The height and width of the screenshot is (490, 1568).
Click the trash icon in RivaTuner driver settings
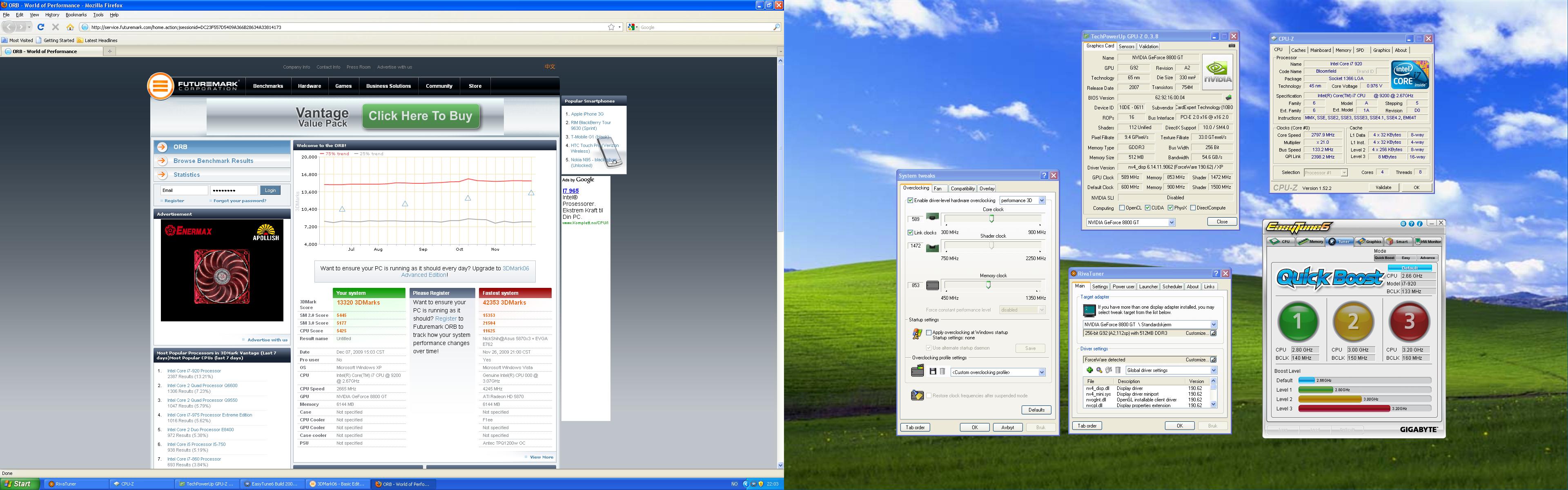pyautogui.click(x=1118, y=370)
